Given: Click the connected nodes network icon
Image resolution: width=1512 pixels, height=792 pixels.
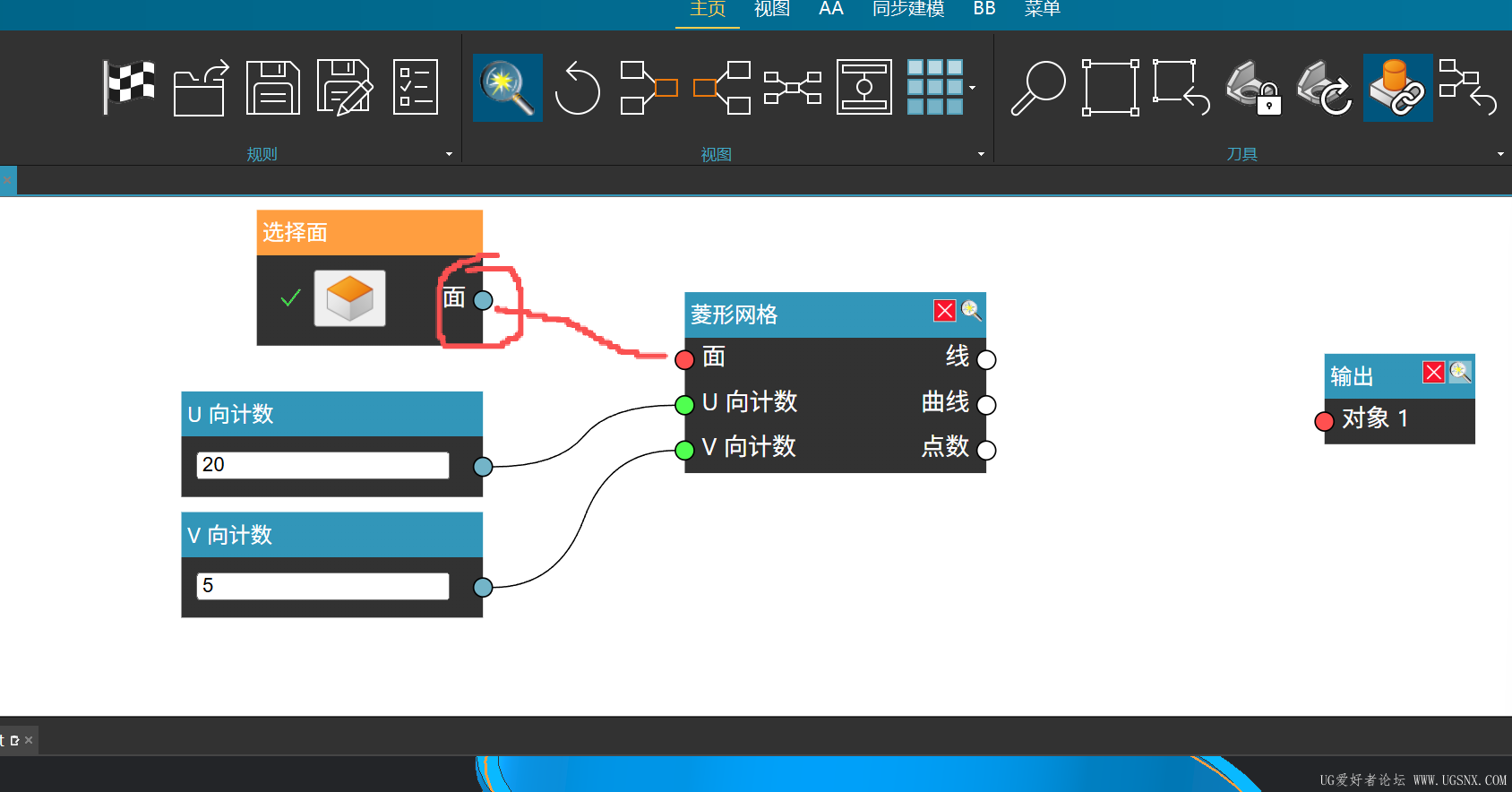Looking at the screenshot, I should [x=793, y=88].
